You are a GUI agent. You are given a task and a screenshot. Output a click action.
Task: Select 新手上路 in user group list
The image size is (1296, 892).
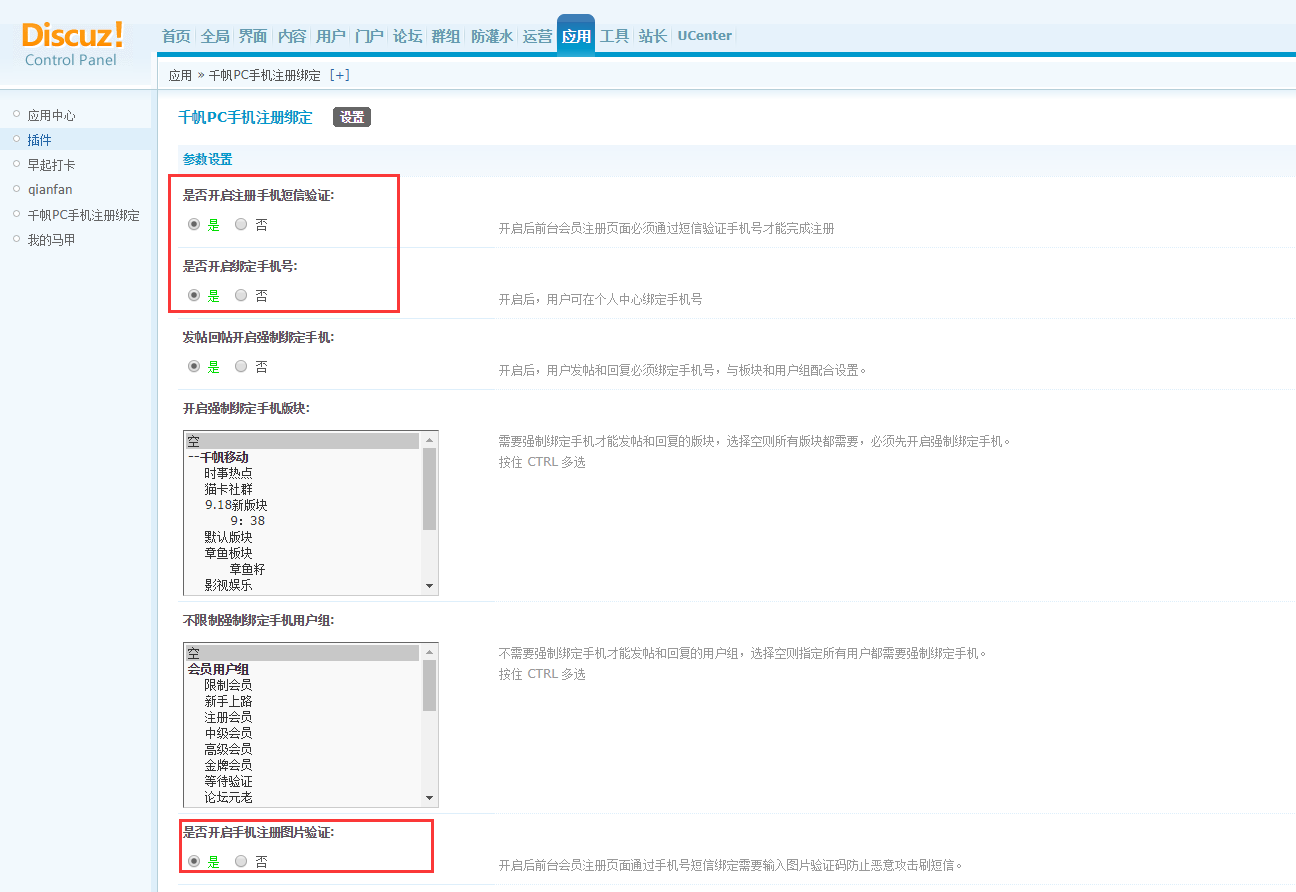pyautogui.click(x=302, y=701)
